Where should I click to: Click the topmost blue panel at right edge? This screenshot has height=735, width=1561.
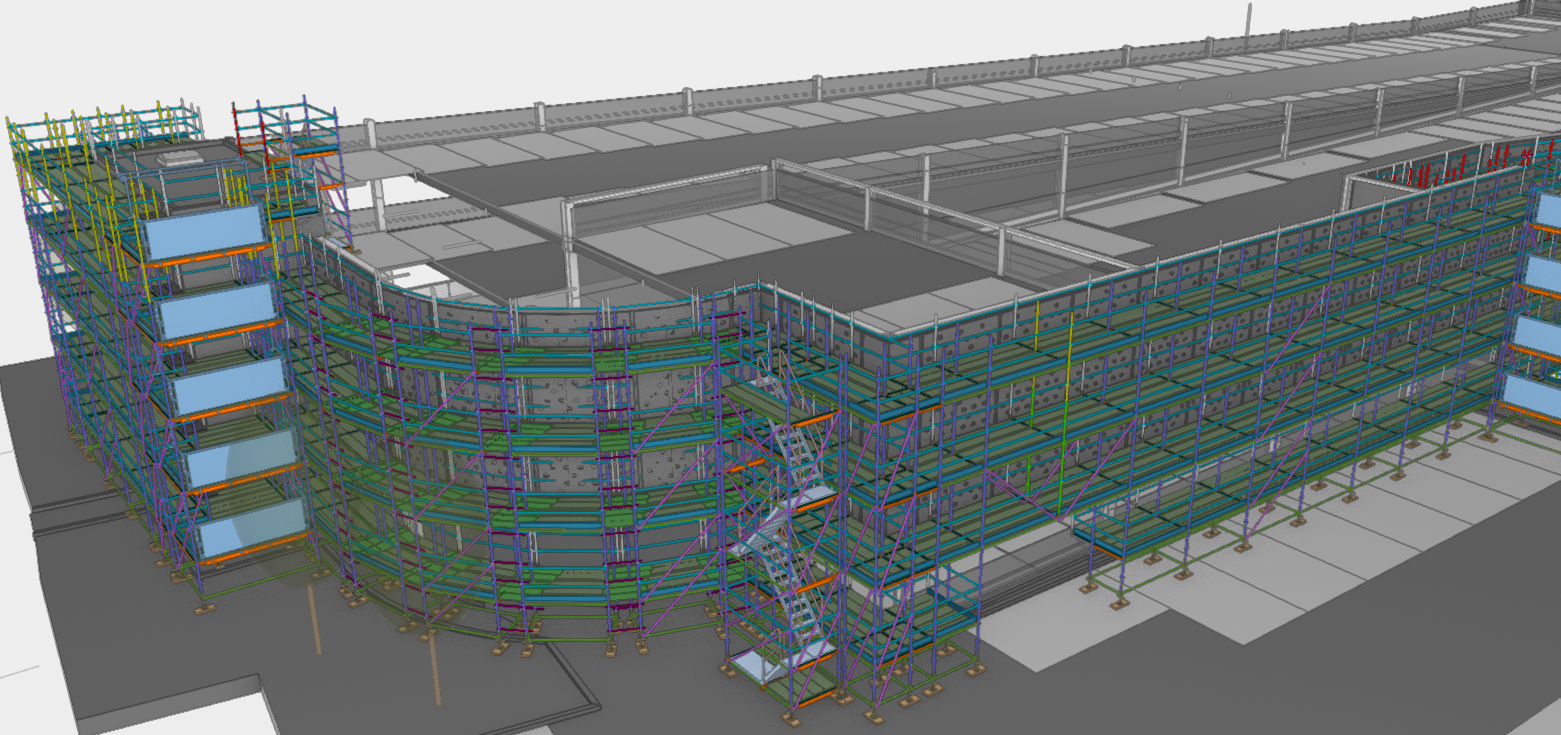coord(1548,211)
